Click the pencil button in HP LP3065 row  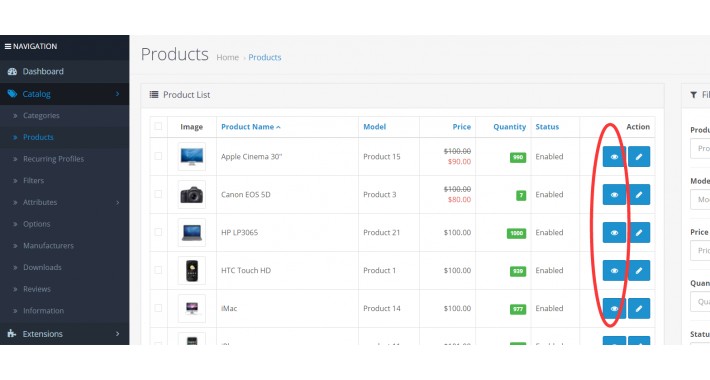tap(639, 232)
